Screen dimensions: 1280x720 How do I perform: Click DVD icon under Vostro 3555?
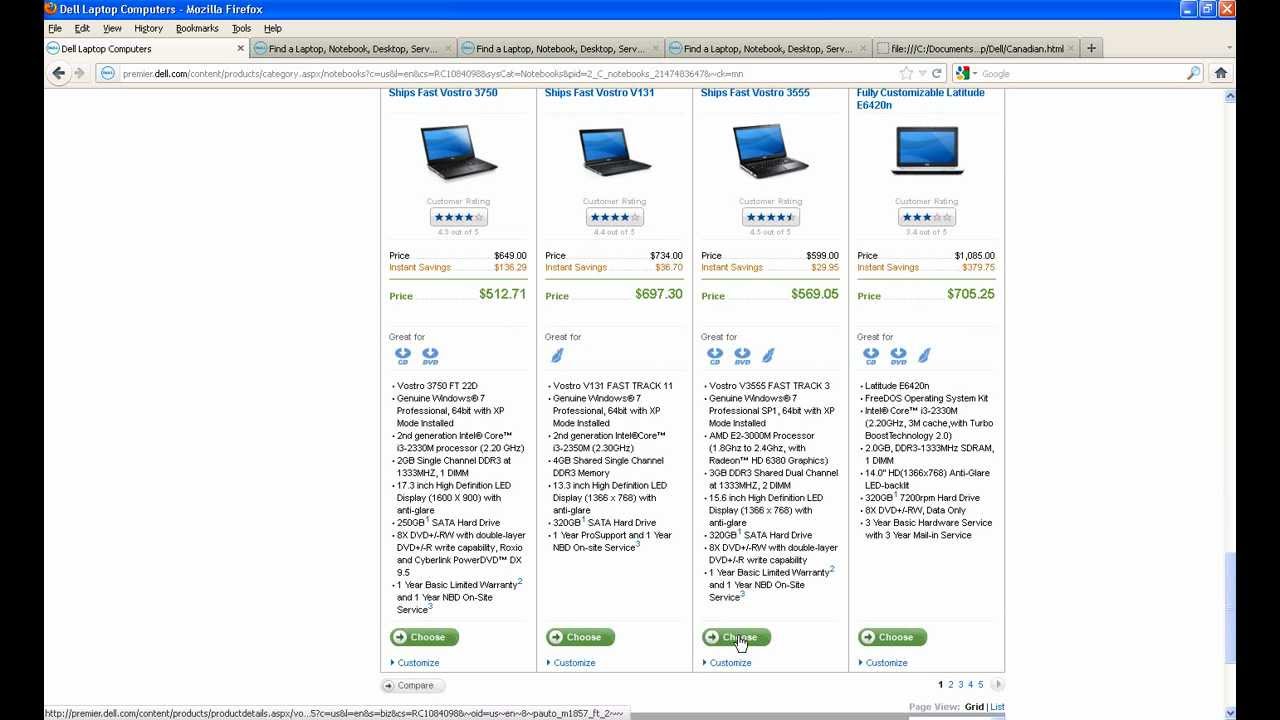coord(742,355)
